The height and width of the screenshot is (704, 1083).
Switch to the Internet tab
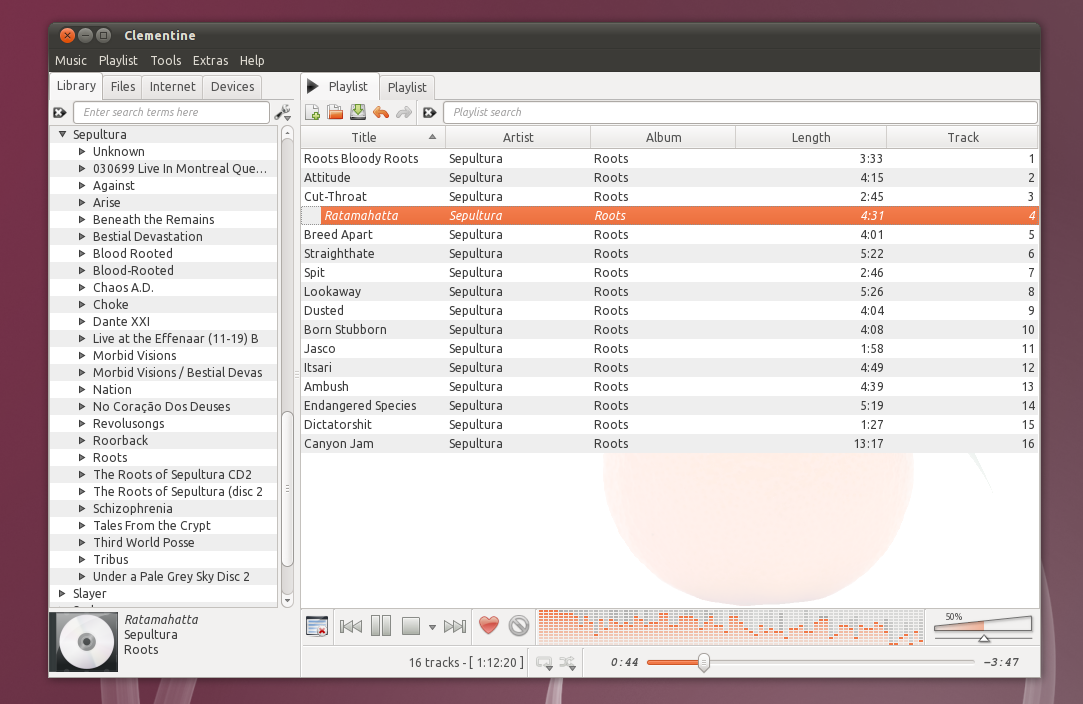pos(172,87)
